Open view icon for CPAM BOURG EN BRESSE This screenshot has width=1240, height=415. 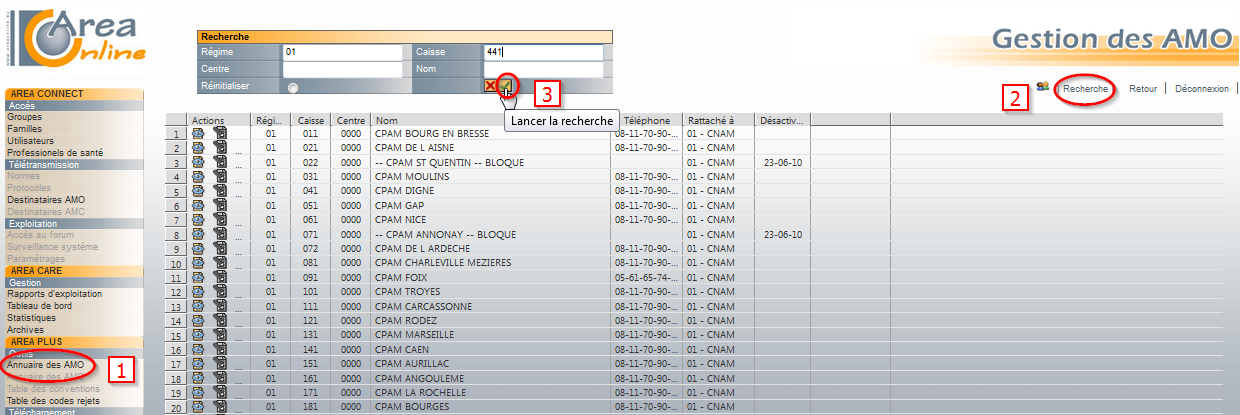pos(198,133)
